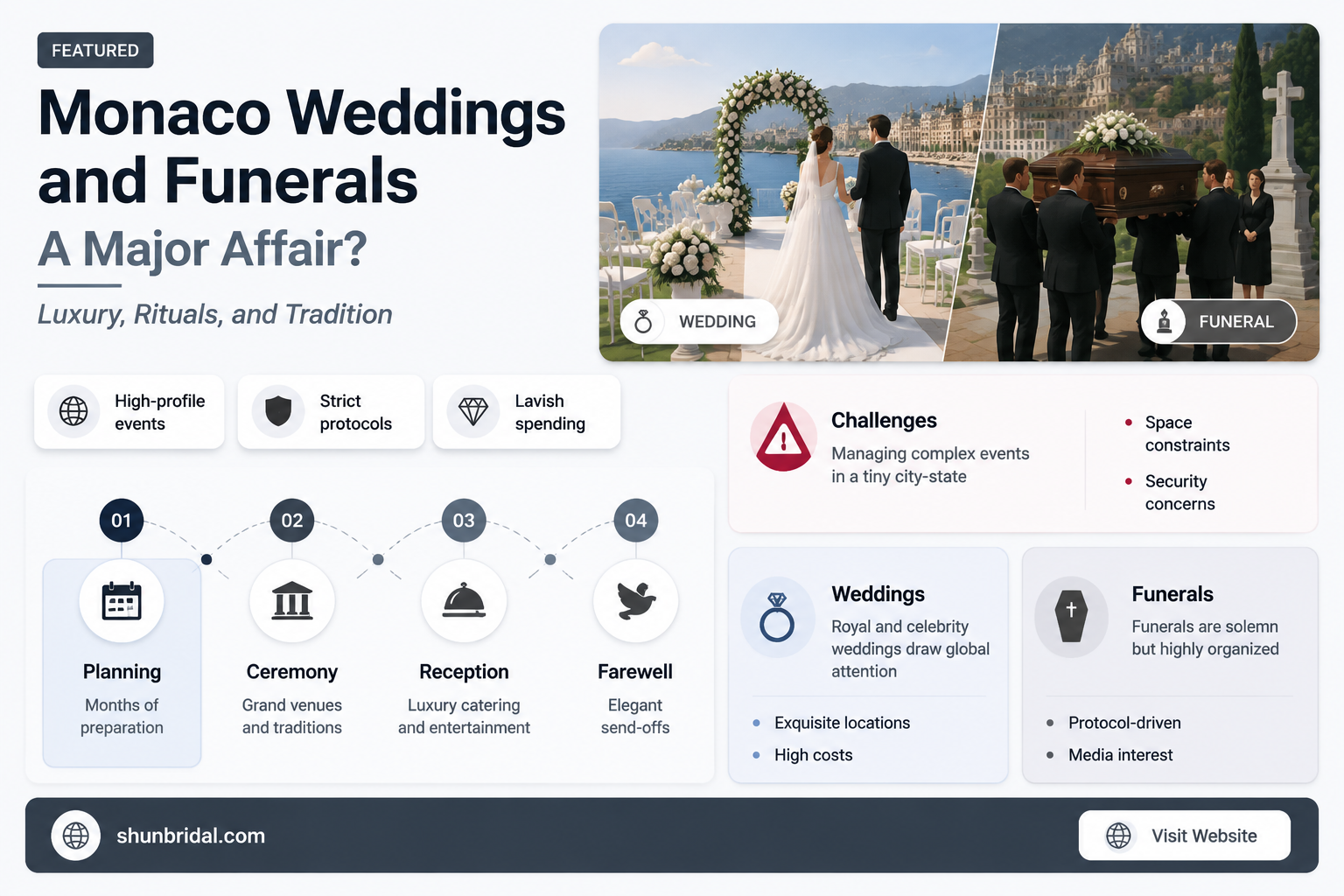Click the Funerals card heading
This screenshot has height=896, width=1344.
[x=1172, y=594]
